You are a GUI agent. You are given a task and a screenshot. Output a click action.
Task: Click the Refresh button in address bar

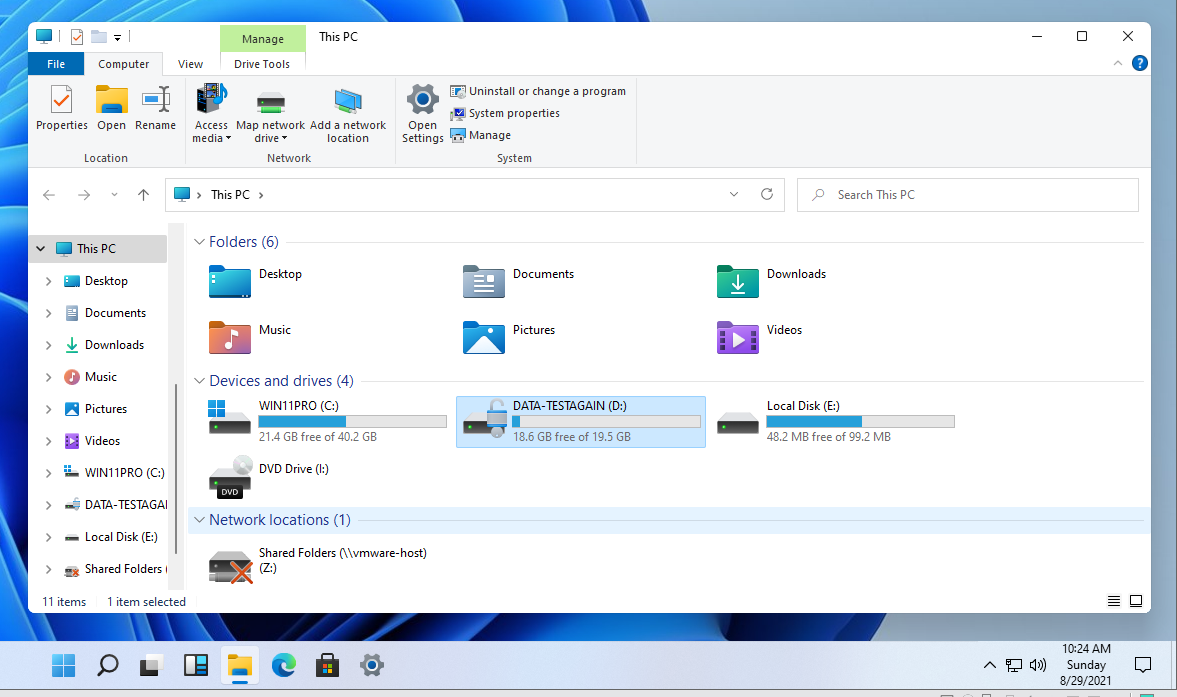[x=766, y=194]
